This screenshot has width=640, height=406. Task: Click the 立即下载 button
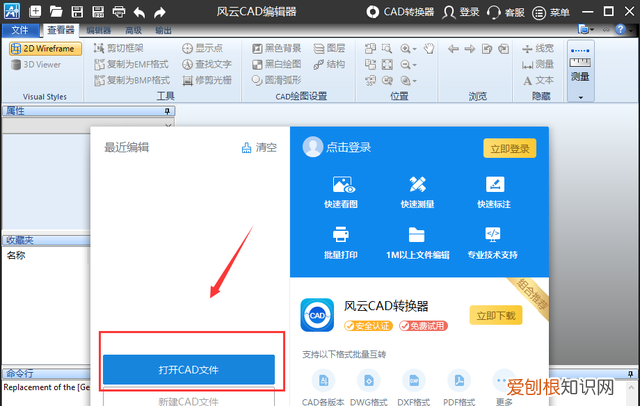[496, 315]
